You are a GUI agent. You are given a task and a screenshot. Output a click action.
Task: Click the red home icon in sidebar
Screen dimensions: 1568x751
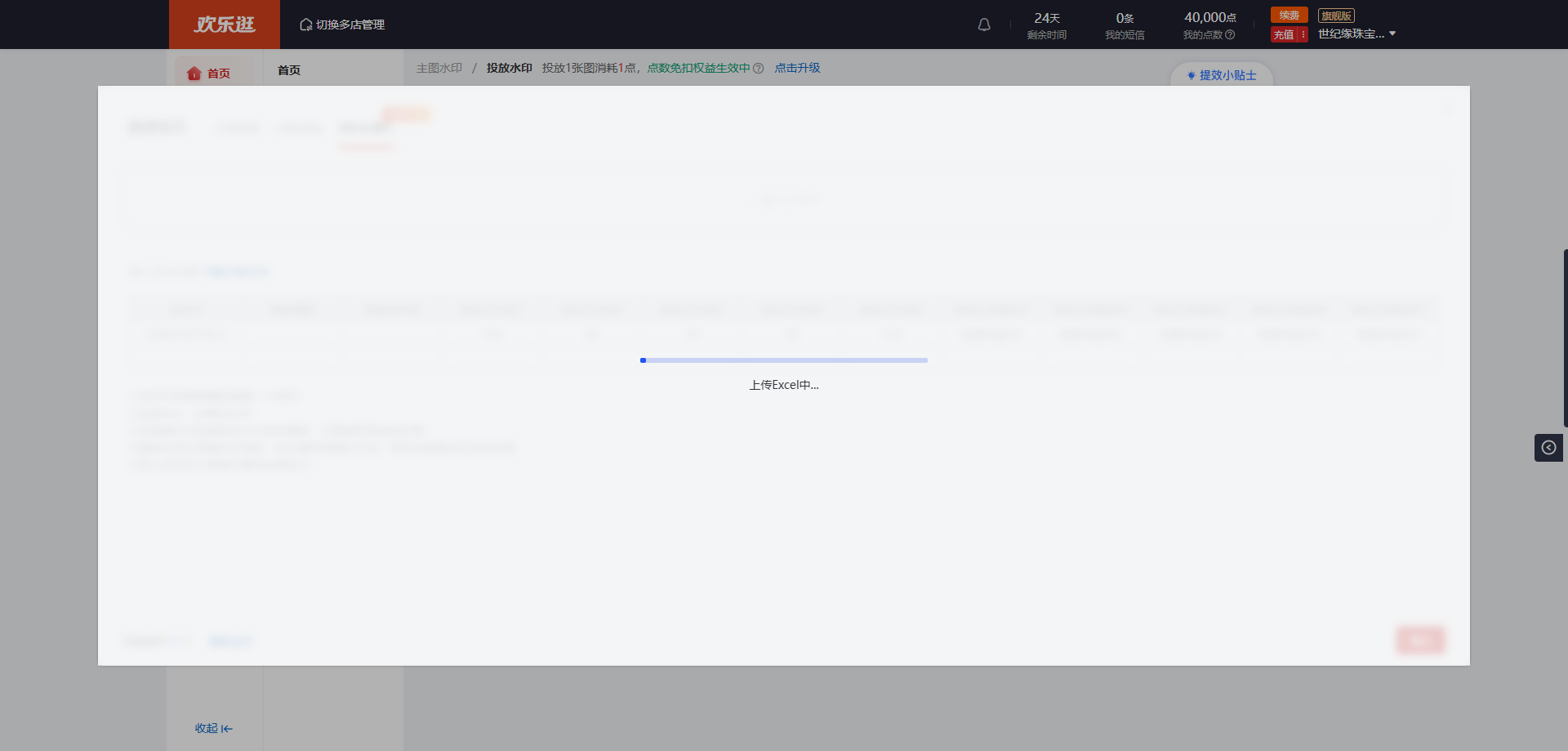point(194,74)
